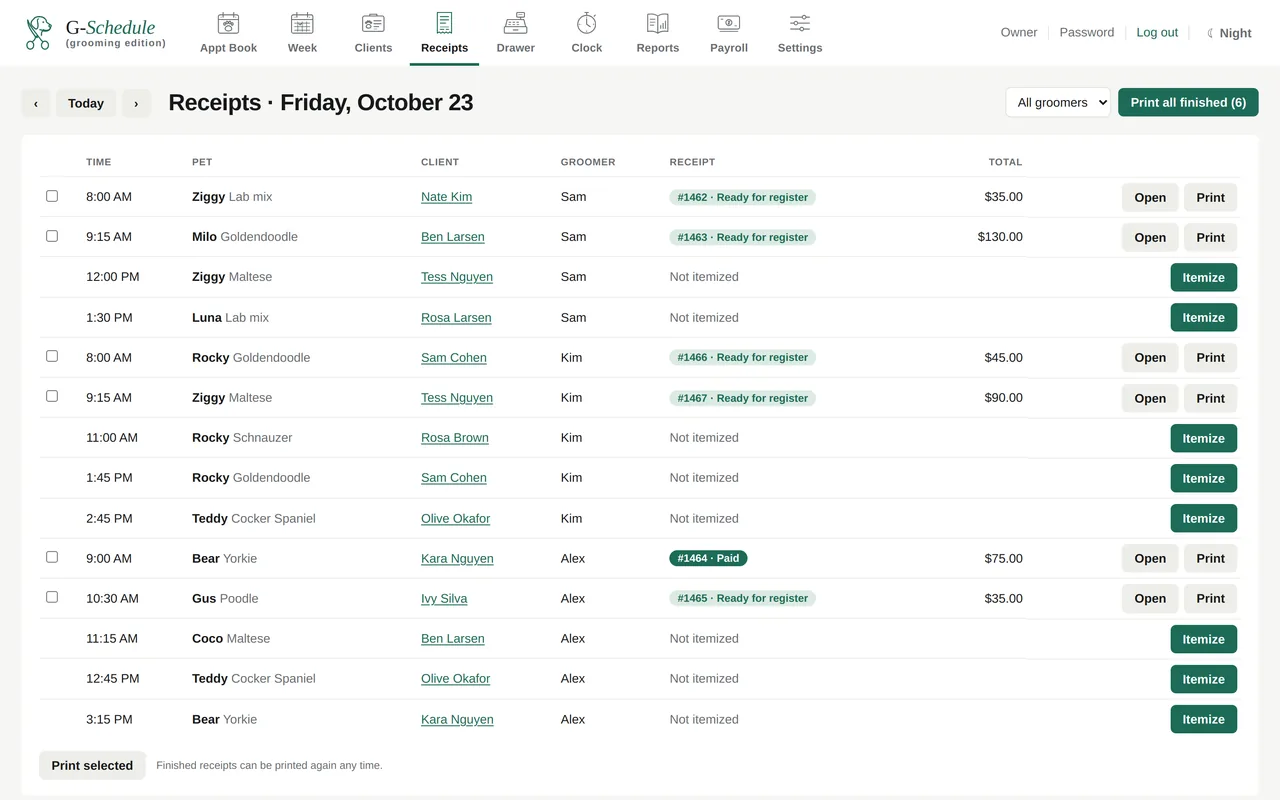Viewport: 1280px width, 800px height.
Task: Open client Nate Kim
Action: (446, 197)
